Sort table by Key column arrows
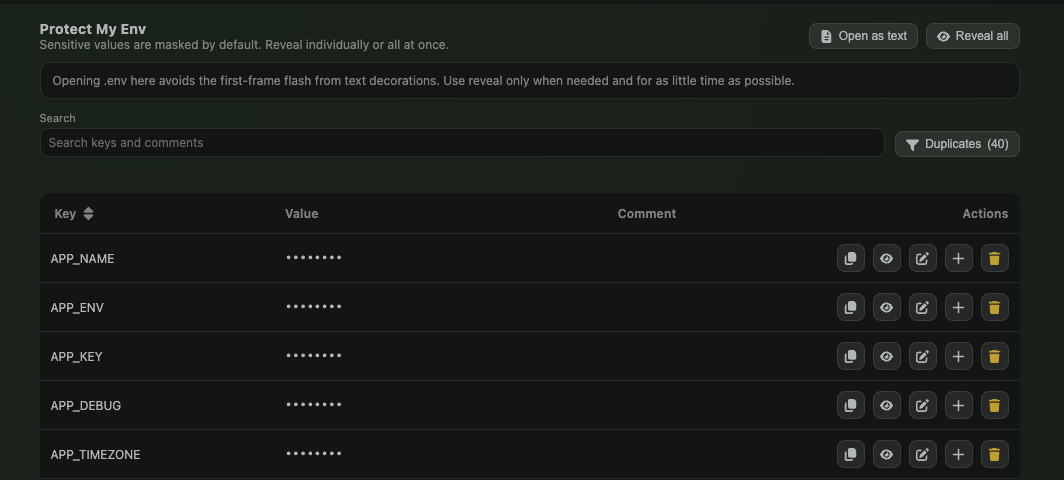1064x480 pixels. 88,213
